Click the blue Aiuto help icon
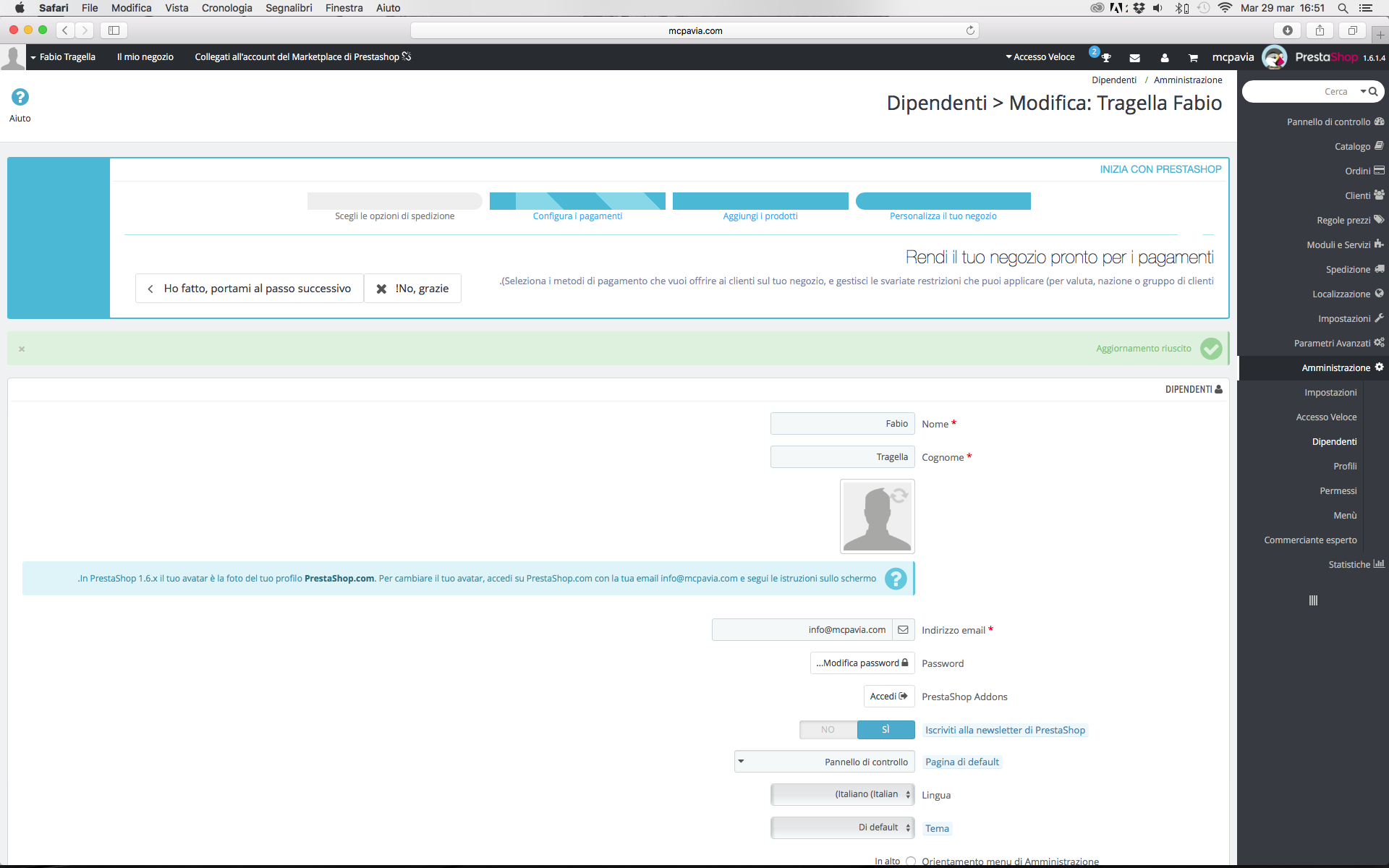Viewport: 1389px width, 868px height. [20, 97]
